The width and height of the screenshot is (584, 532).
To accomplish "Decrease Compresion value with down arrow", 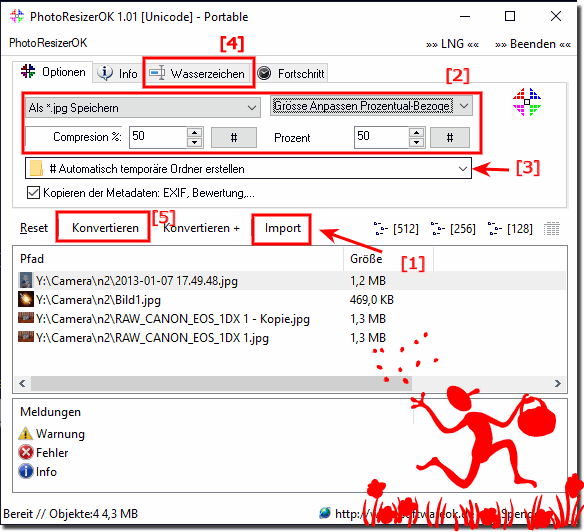I will 194,143.
